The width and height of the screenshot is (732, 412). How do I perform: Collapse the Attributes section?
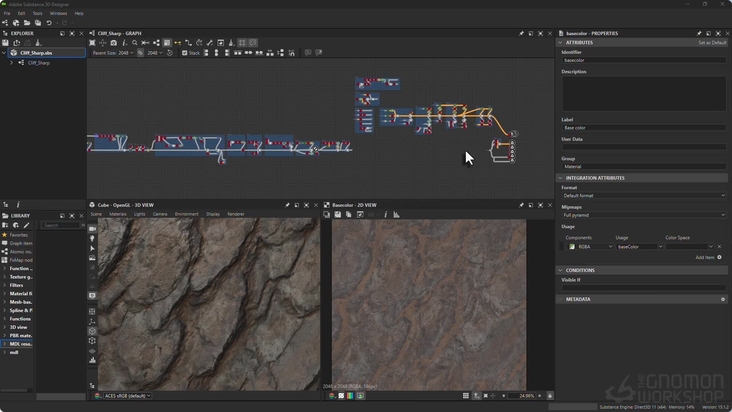(560, 42)
